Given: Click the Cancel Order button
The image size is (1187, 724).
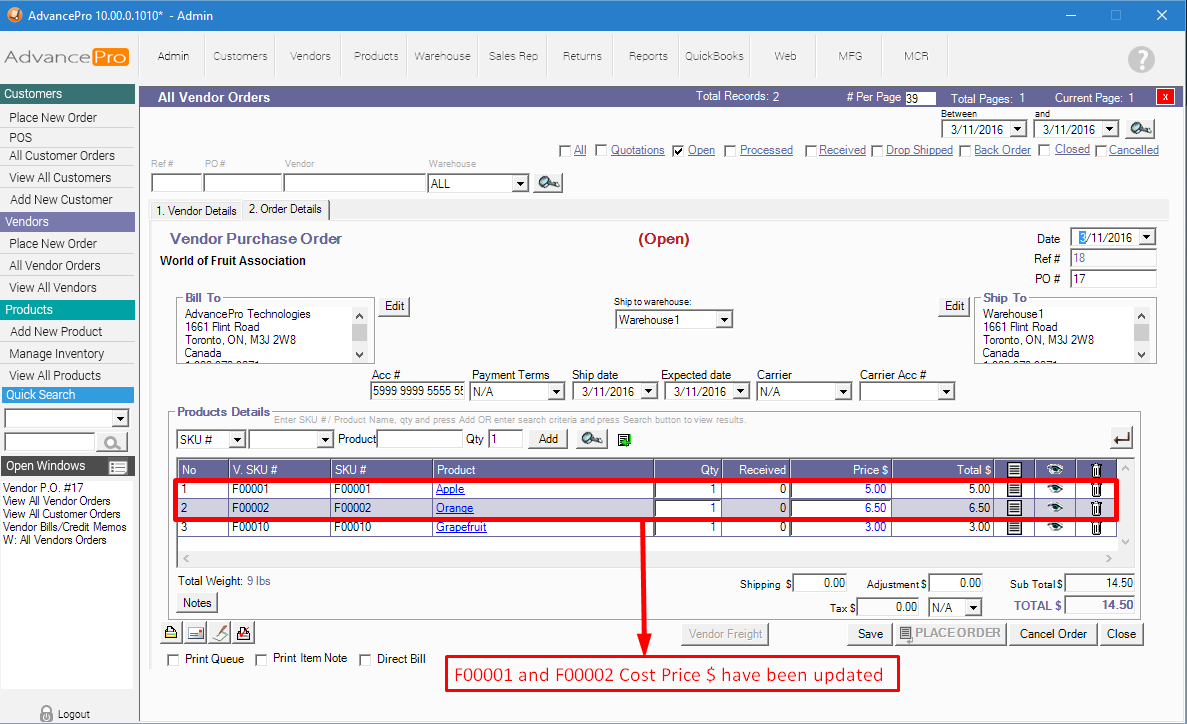Looking at the screenshot, I should pos(1052,633).
